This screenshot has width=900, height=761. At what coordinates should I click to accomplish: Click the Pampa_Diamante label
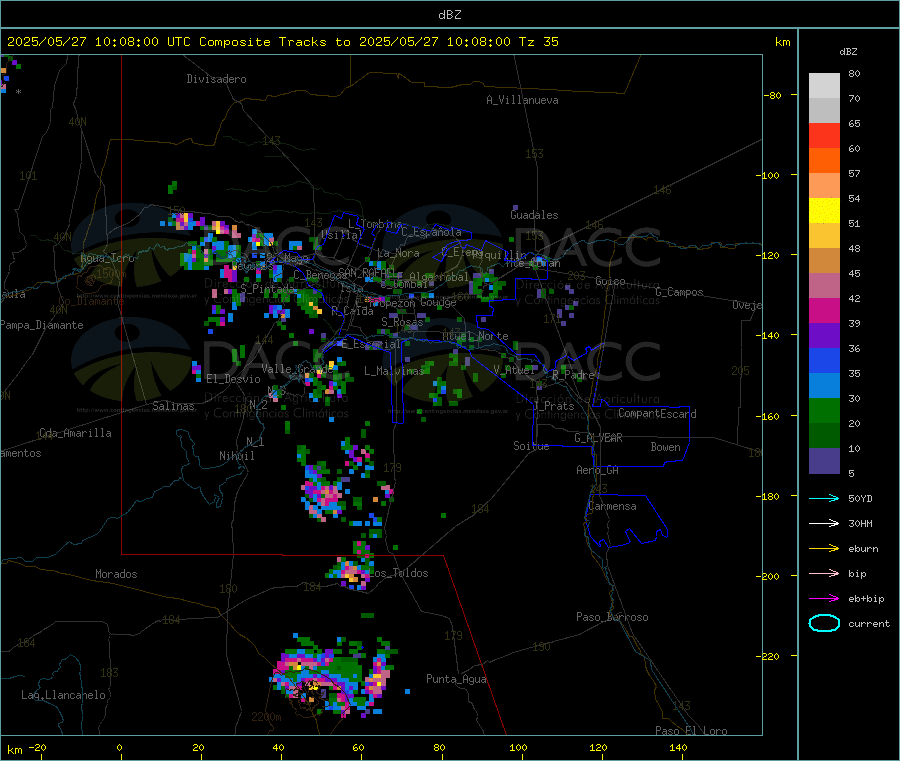click(x=41, y=325)
